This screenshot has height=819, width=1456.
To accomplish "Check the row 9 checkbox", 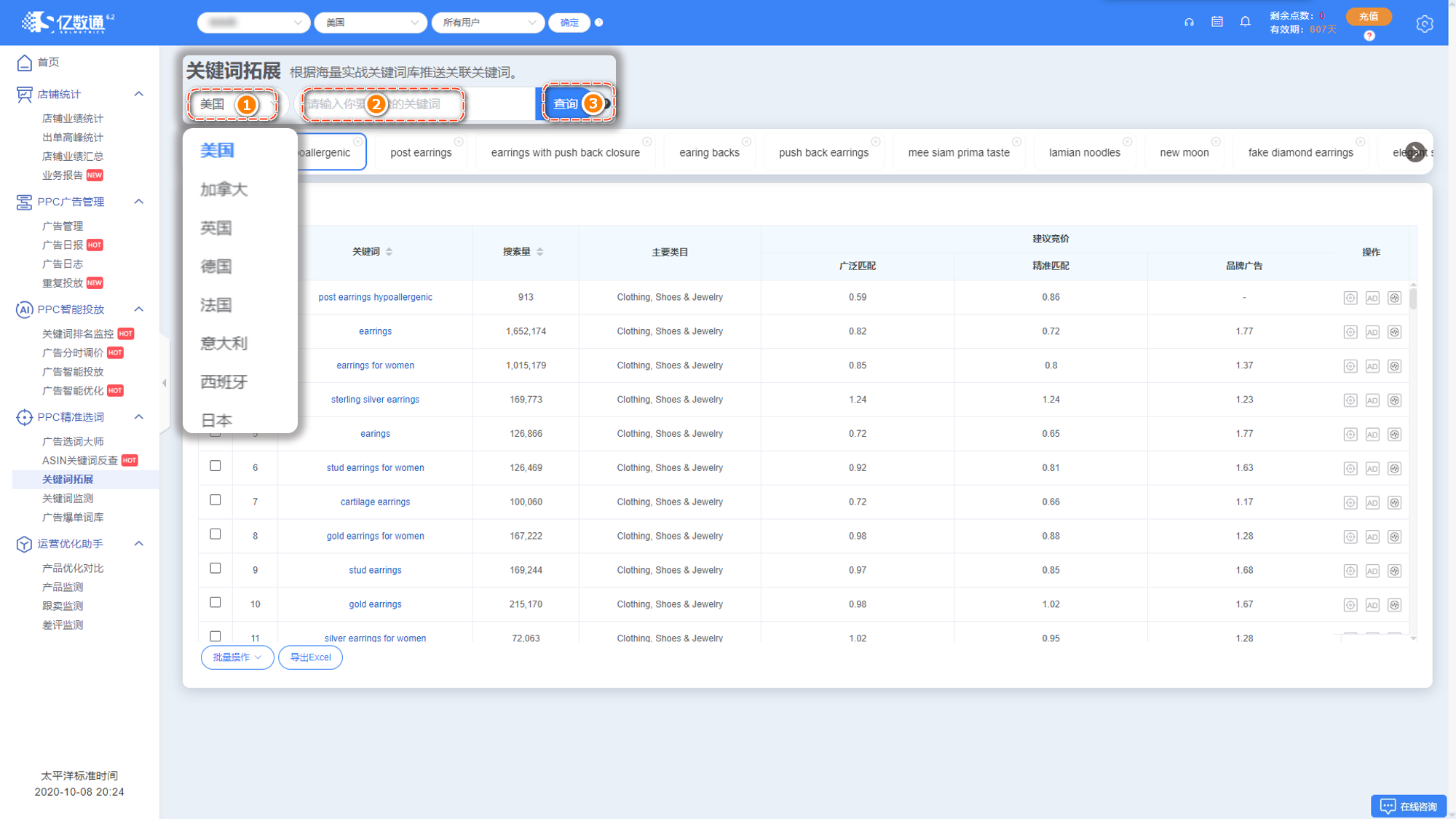I will [215, 569].
